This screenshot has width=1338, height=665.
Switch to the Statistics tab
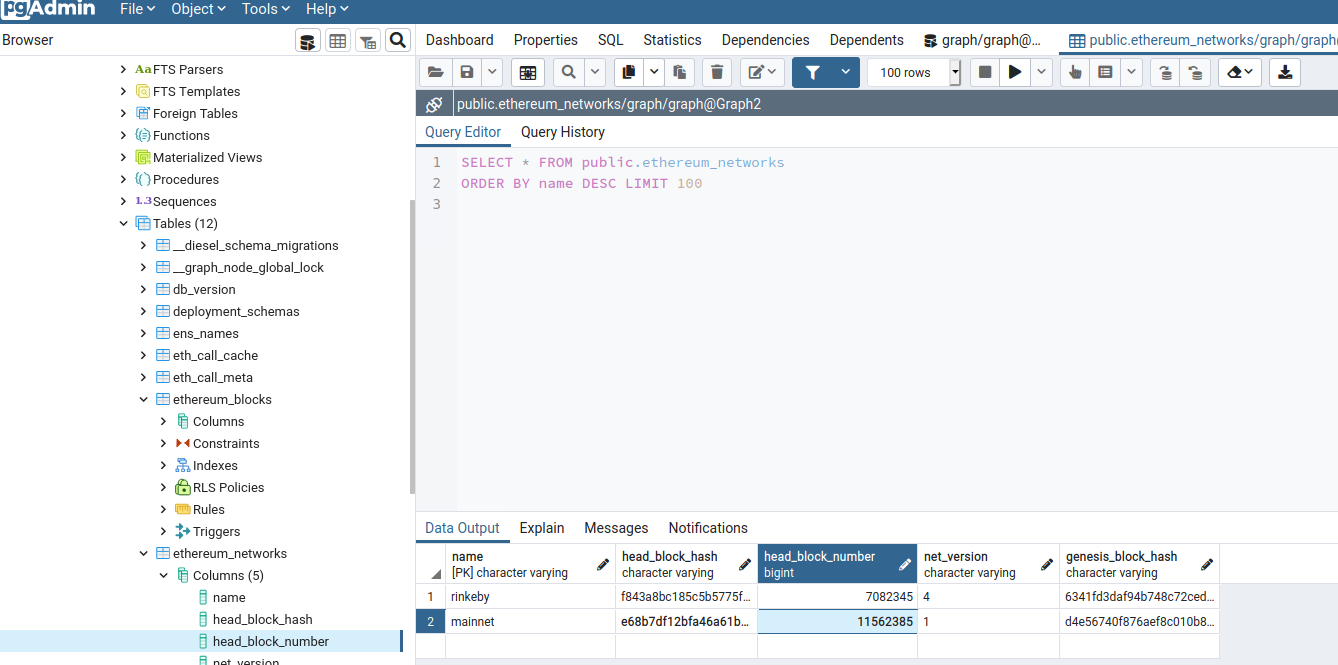point(672,40)
